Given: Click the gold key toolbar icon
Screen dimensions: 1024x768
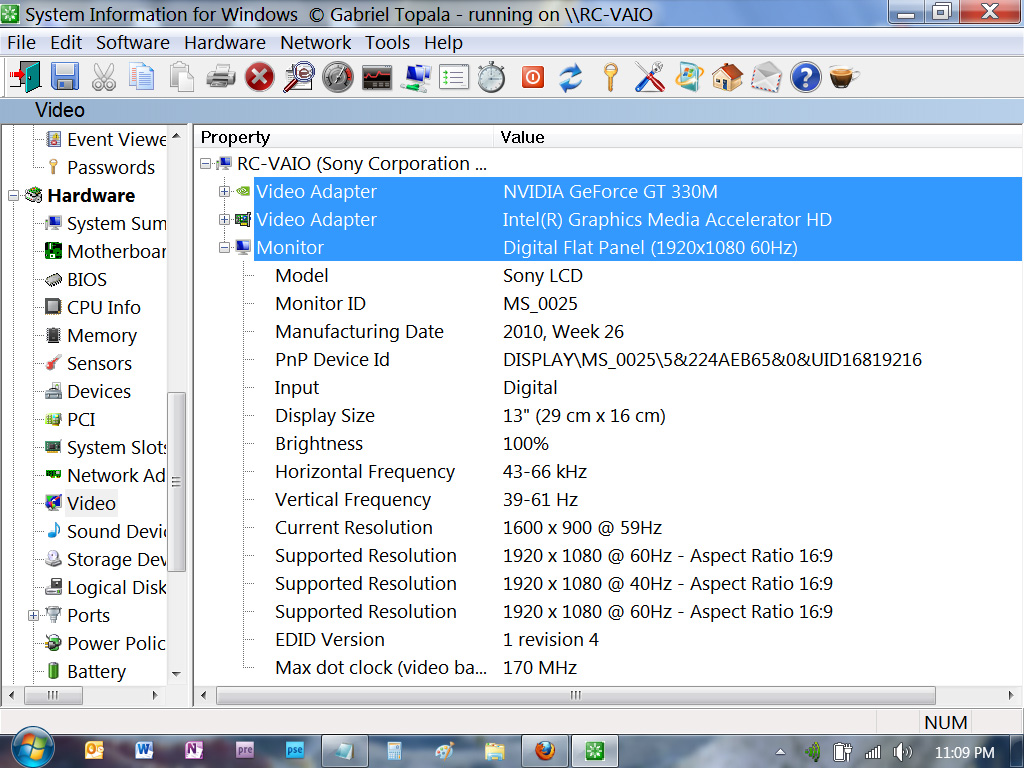Looking at the screenshot, I should point(611,77).
